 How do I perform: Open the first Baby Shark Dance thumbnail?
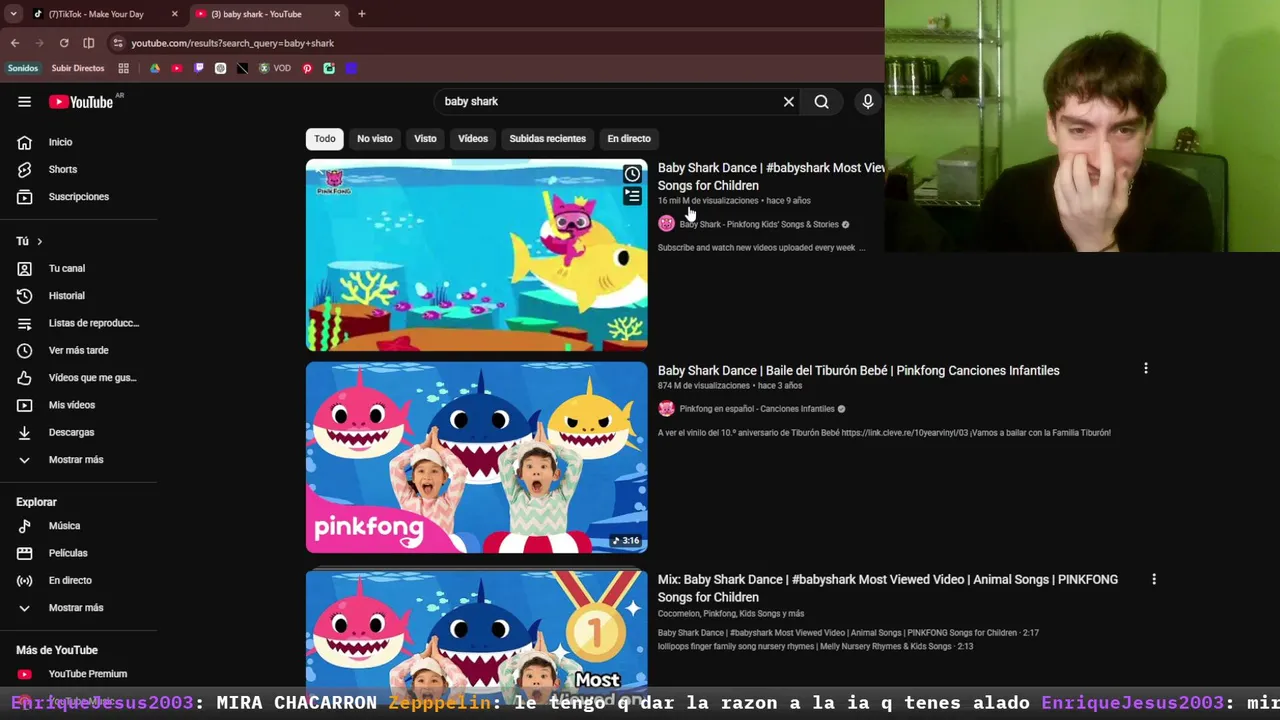click(476, 255)
